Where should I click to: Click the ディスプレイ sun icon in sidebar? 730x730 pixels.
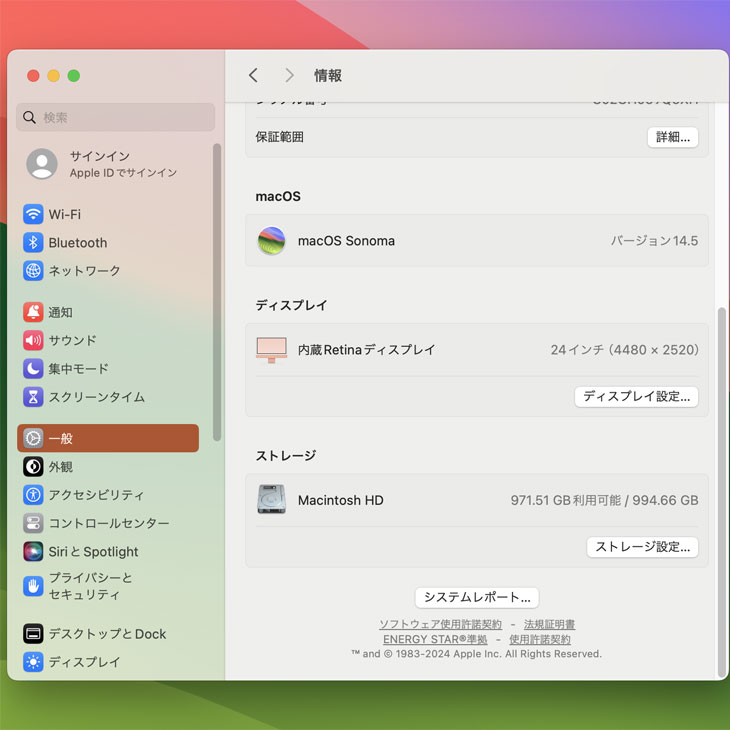coord(33,662)
